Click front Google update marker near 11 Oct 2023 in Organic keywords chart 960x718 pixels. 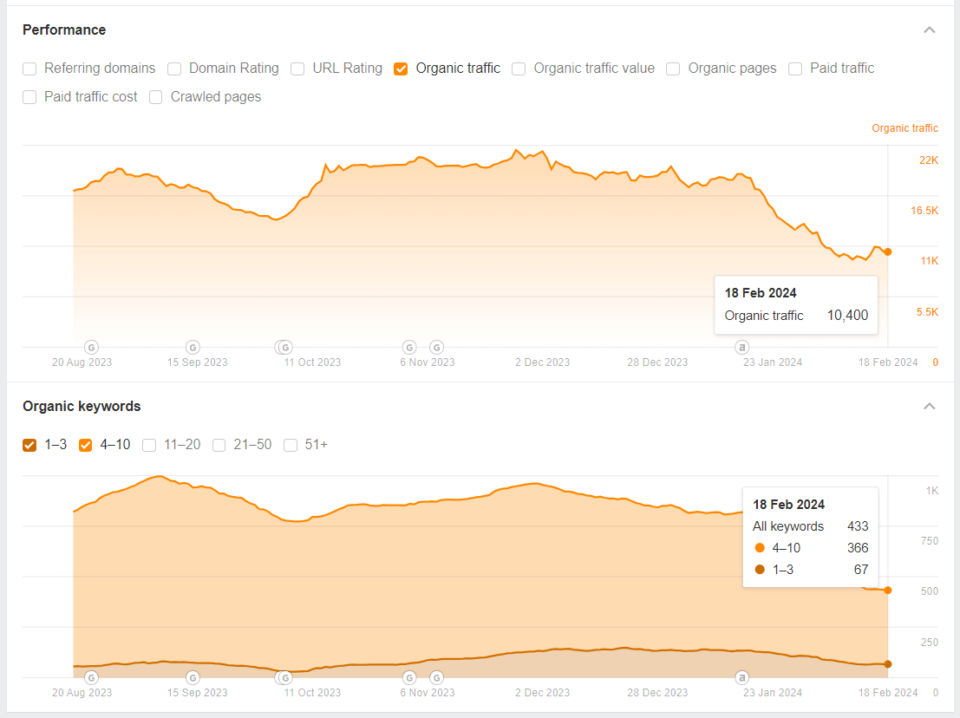(285, 678)
